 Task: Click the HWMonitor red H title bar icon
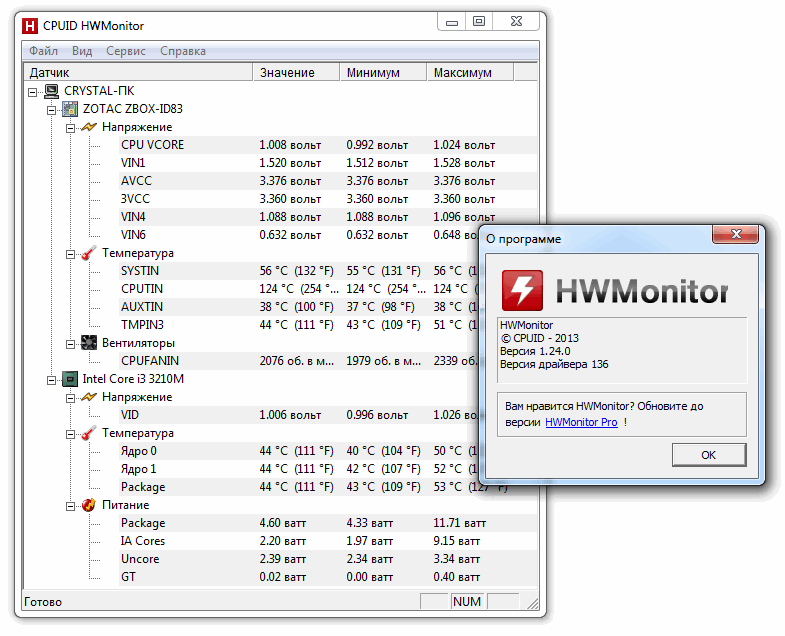[x=30, y=26]
